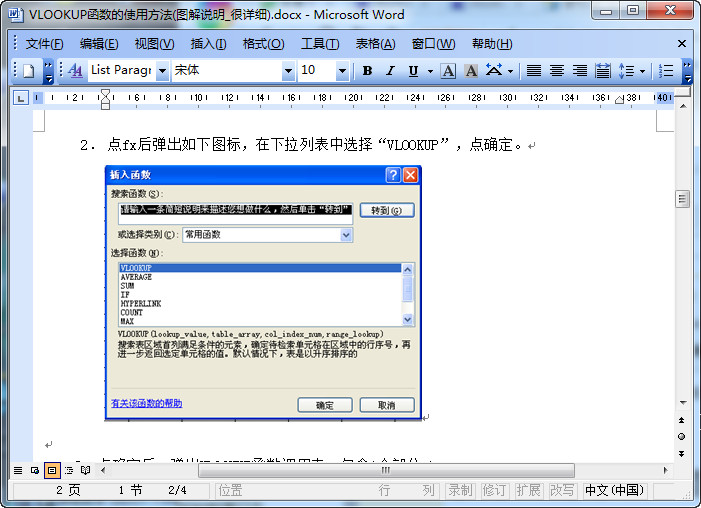This screenshot has width=701, height=508.
Task: Open the 帮助(H) menu
Action: point(492,44)
